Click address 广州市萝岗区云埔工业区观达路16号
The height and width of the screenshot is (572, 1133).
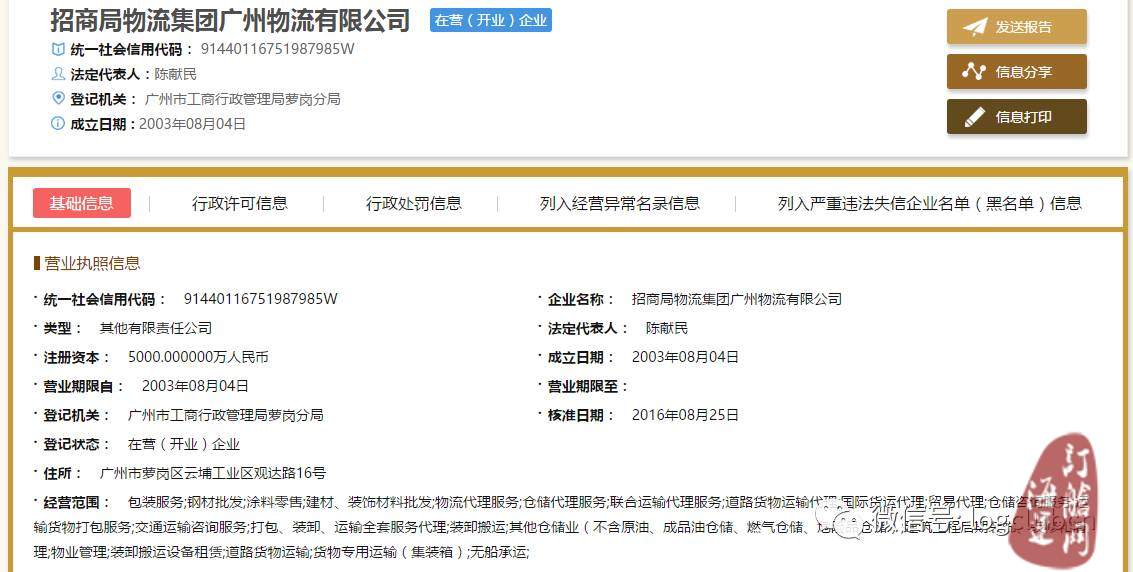[x=212, y=473]
